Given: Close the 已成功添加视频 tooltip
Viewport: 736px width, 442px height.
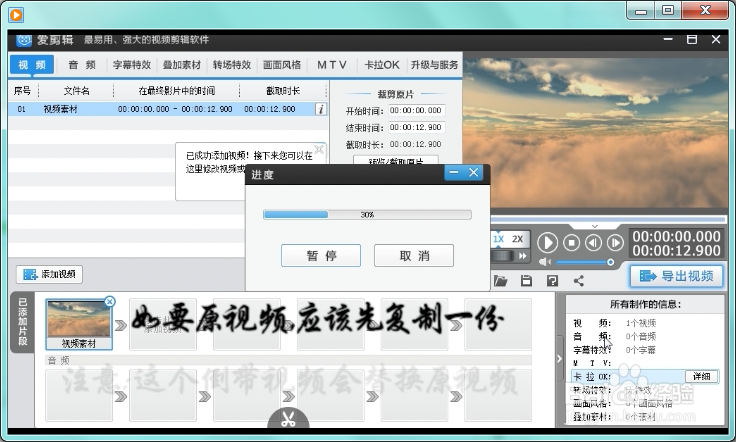Looking at the screenshot, I should tap(319, 150).
